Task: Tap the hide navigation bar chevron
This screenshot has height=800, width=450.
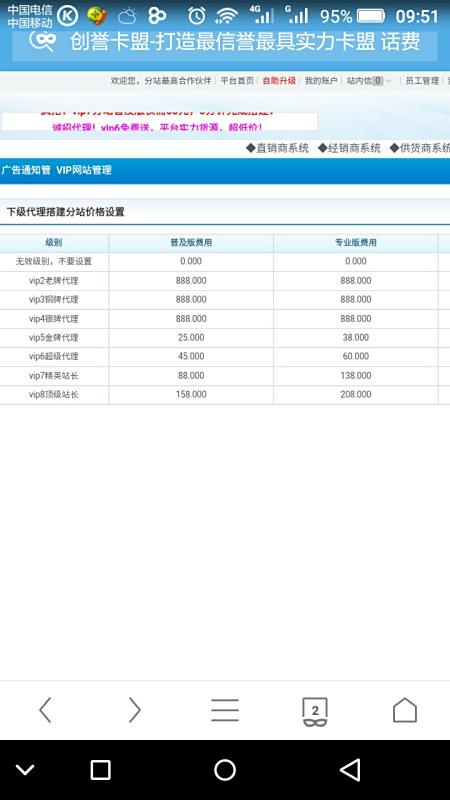Action: (25, 769)
